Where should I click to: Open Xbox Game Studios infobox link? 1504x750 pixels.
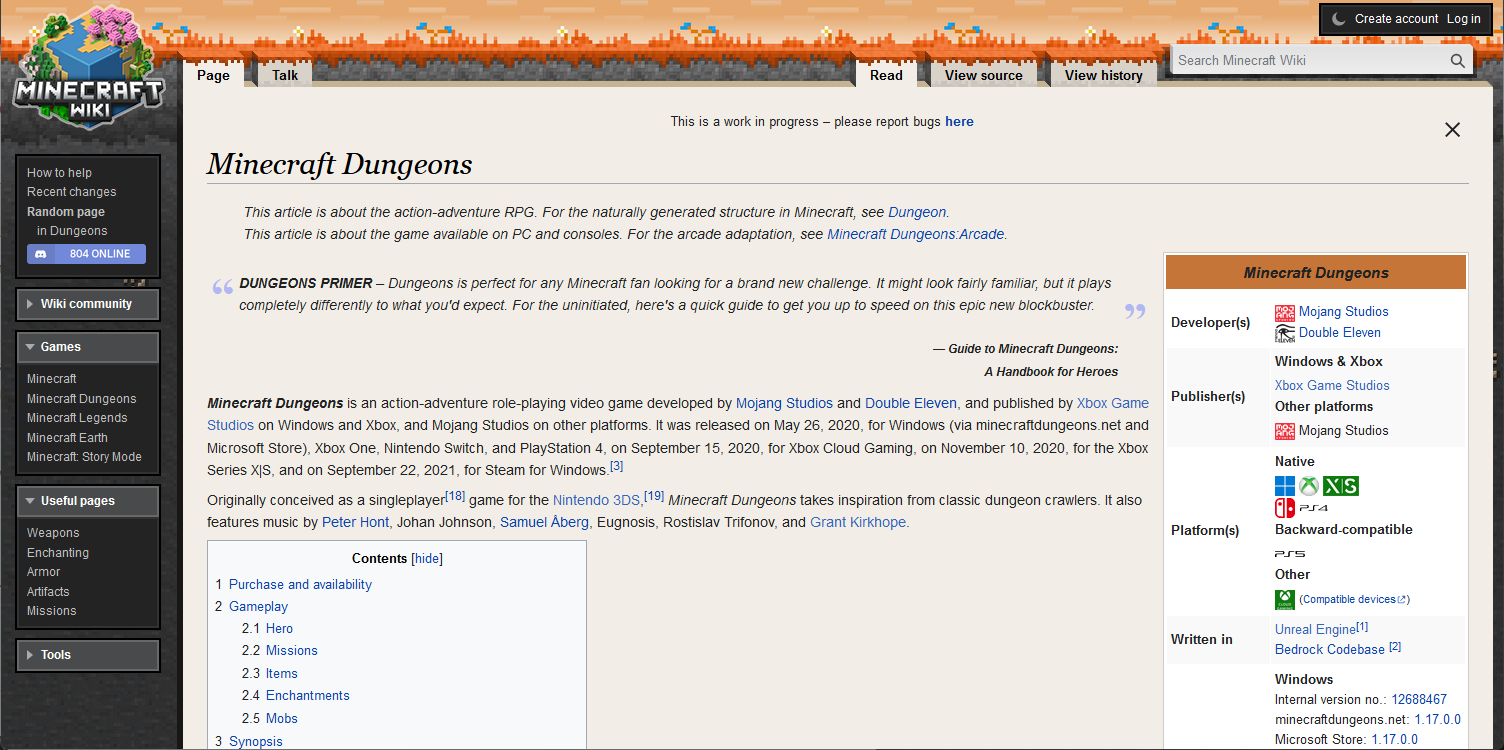pyautogui.click(x=1332, y=386)
